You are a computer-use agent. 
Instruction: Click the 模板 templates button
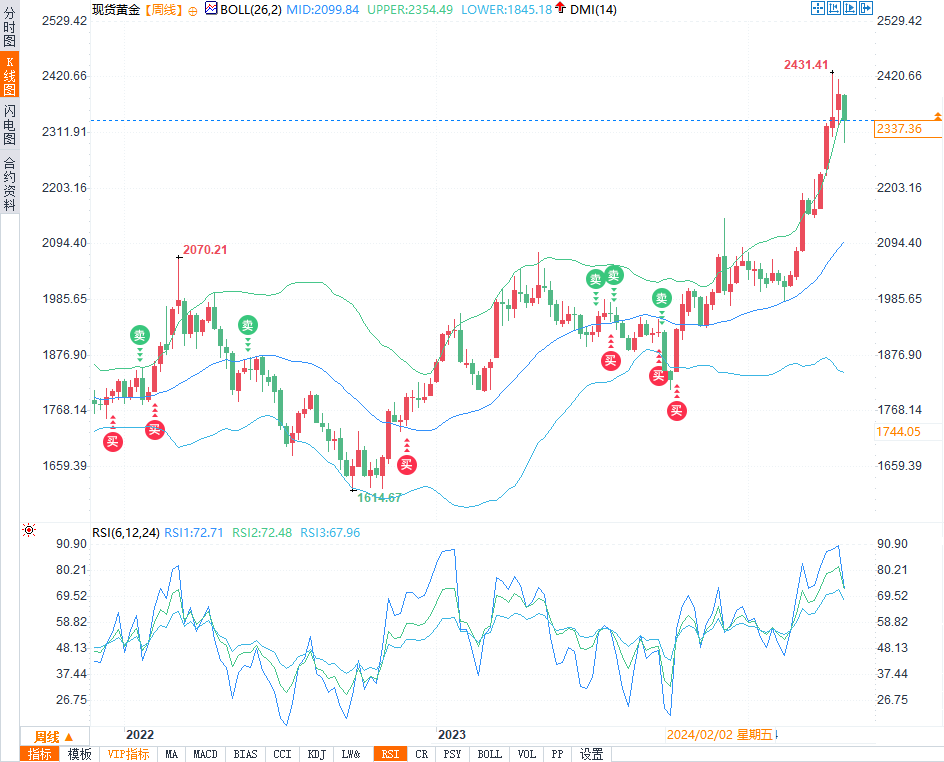tap(78, 754)
